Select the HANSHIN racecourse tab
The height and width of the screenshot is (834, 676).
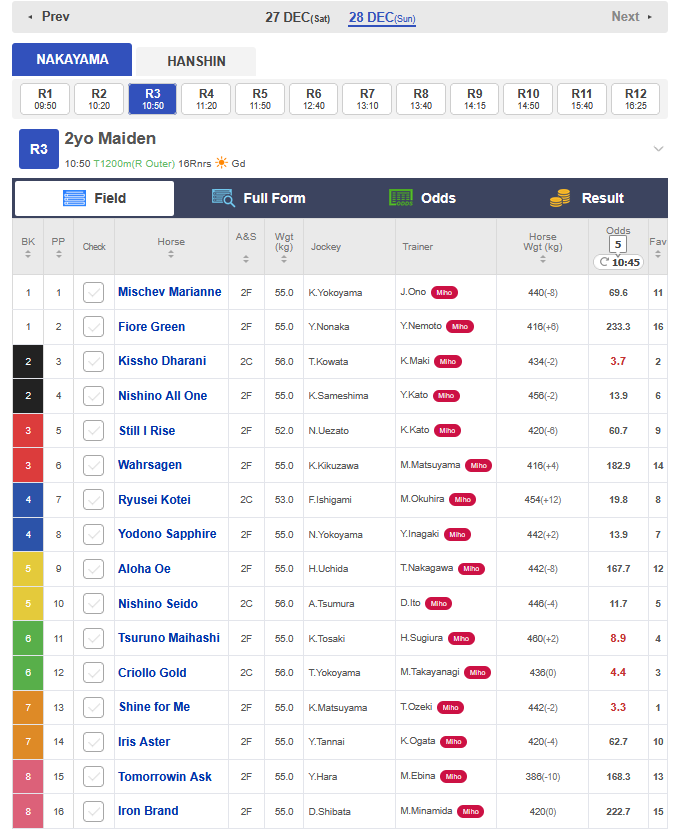click(196, 61)
